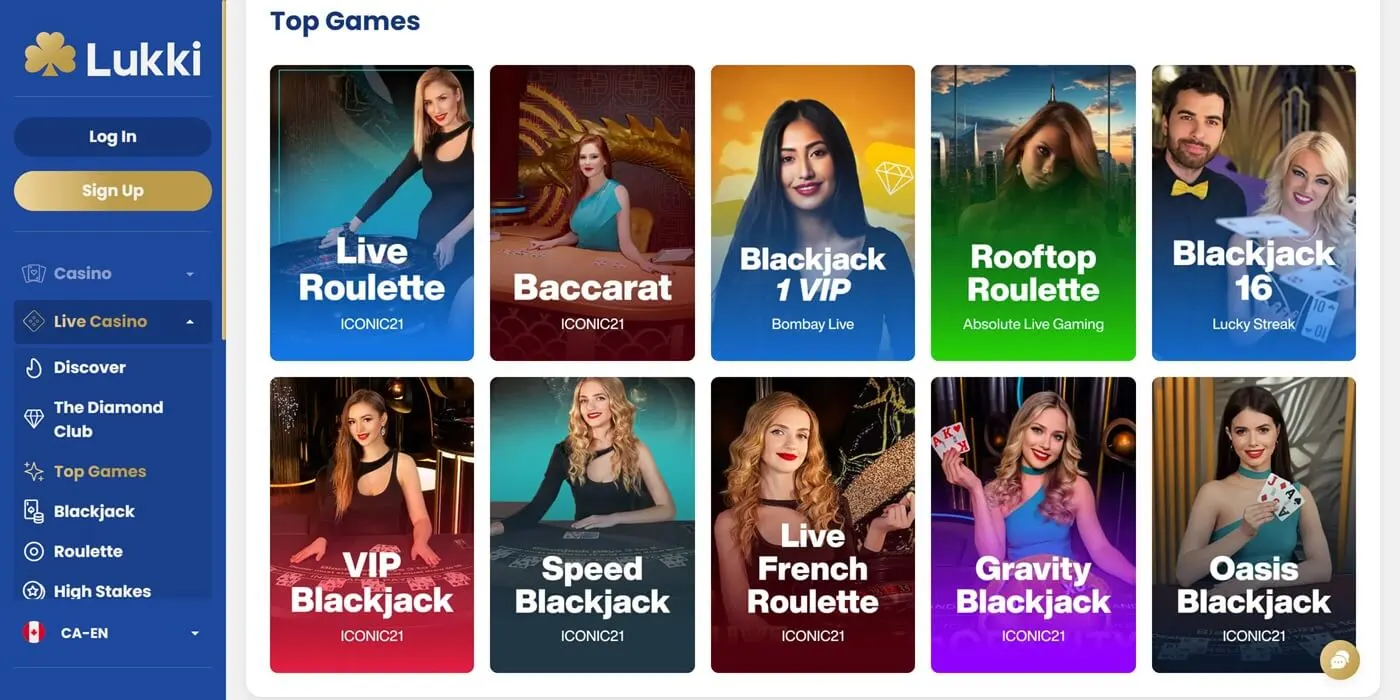The image size is (1400, 700).
Task: Click the sidebar vertical scrollbar
Action: click(224, 170)
